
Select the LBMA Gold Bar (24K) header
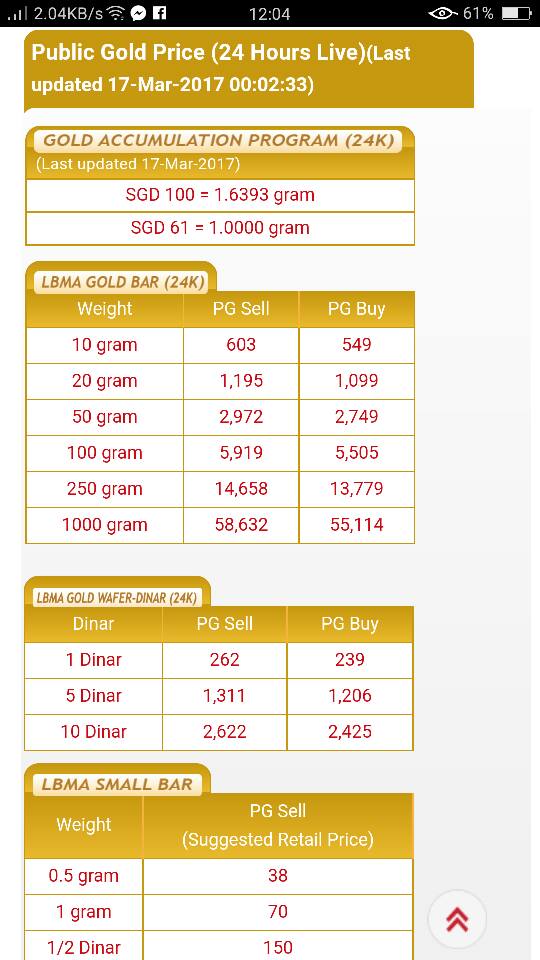121,282
